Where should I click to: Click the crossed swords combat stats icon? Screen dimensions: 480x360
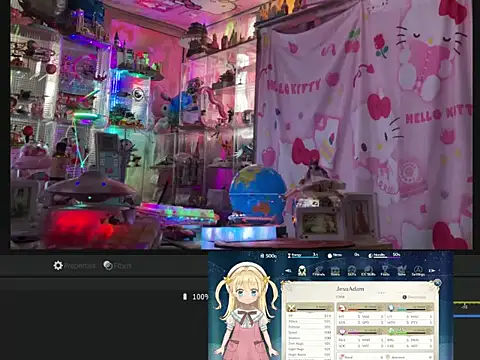click(x=291, y=308)
